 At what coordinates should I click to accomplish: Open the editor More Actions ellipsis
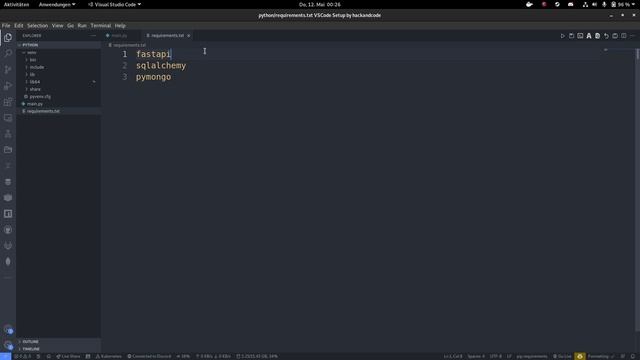pos(632,36)
